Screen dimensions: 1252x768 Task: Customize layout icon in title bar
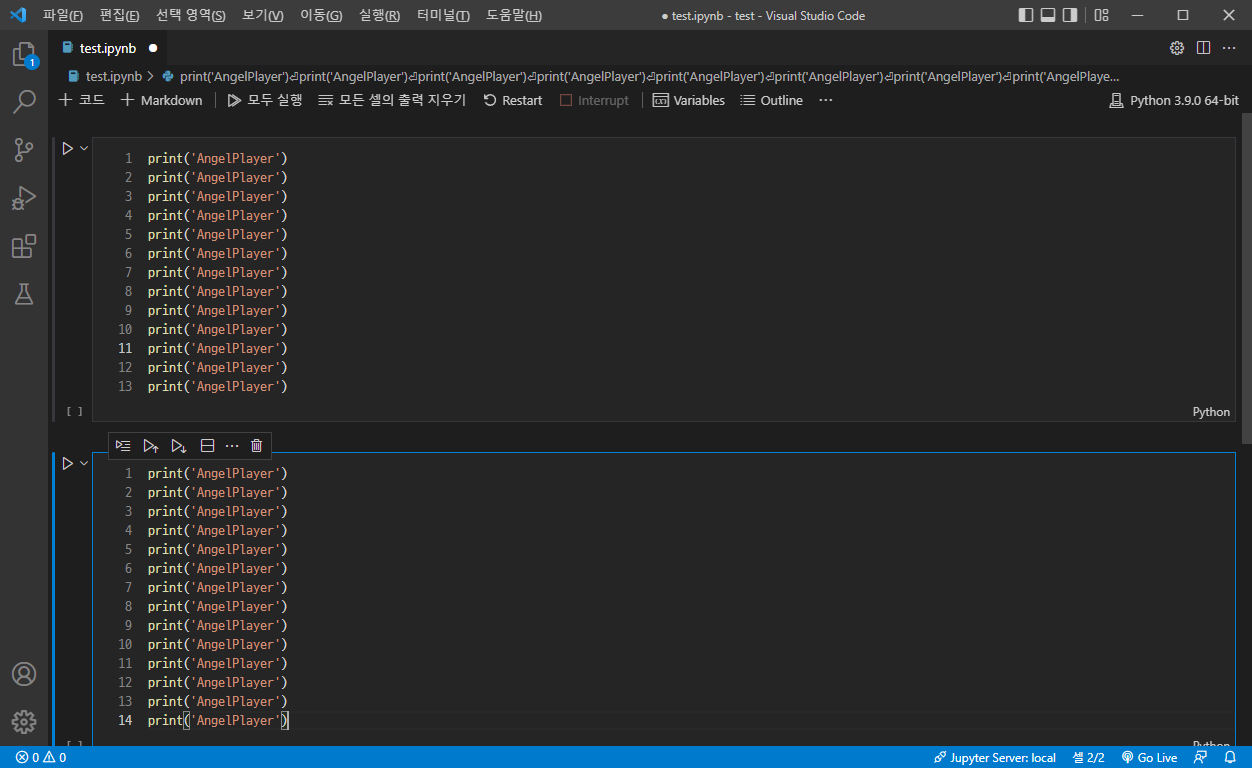(x=1101, y=15)
